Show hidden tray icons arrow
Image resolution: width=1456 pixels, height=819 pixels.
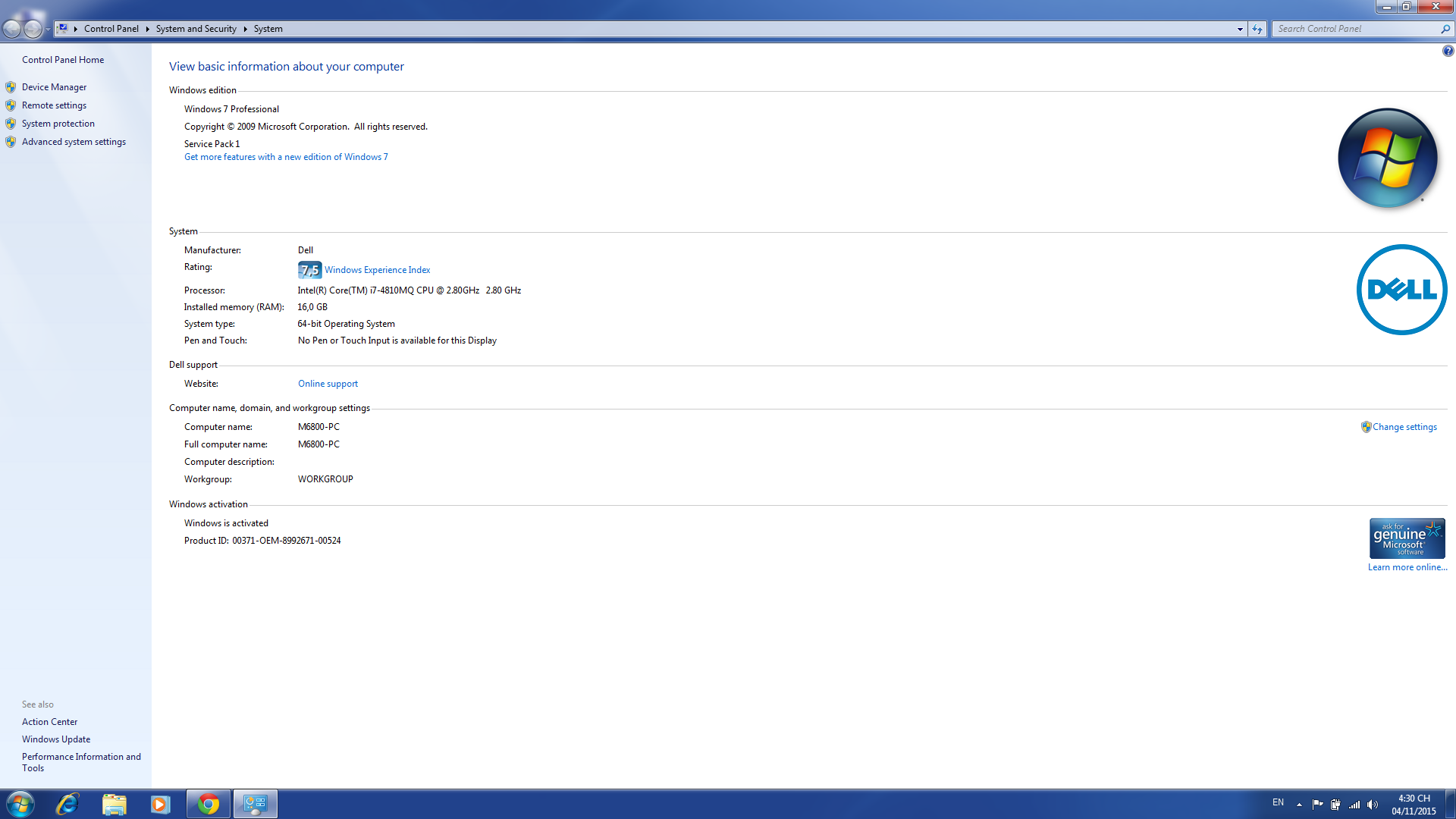point(1299,805)
